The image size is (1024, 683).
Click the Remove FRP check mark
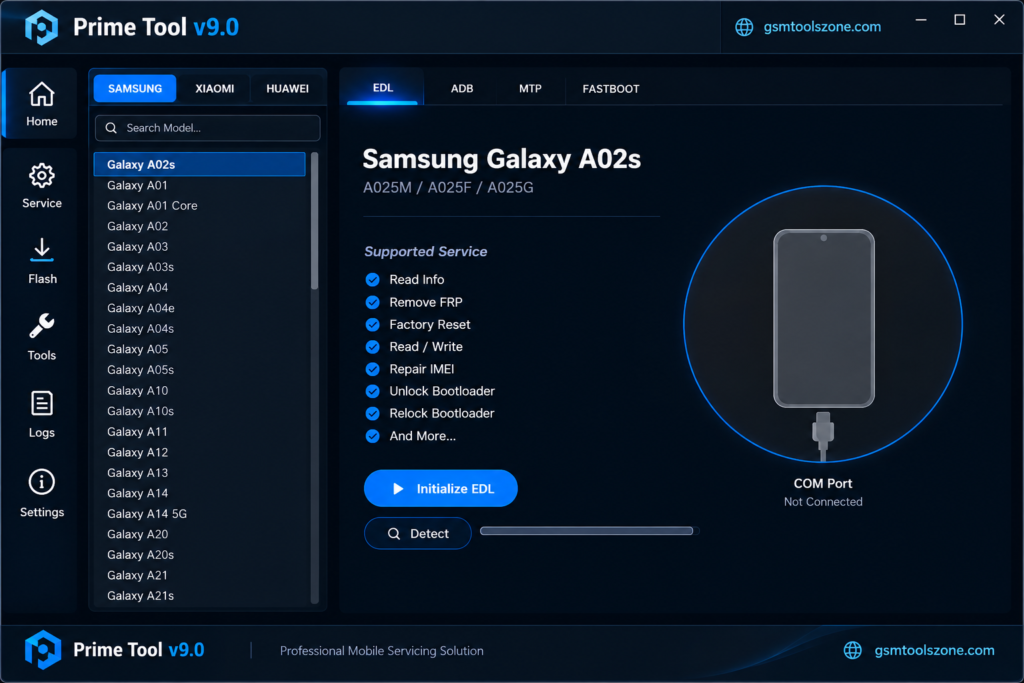coord(372,302)
